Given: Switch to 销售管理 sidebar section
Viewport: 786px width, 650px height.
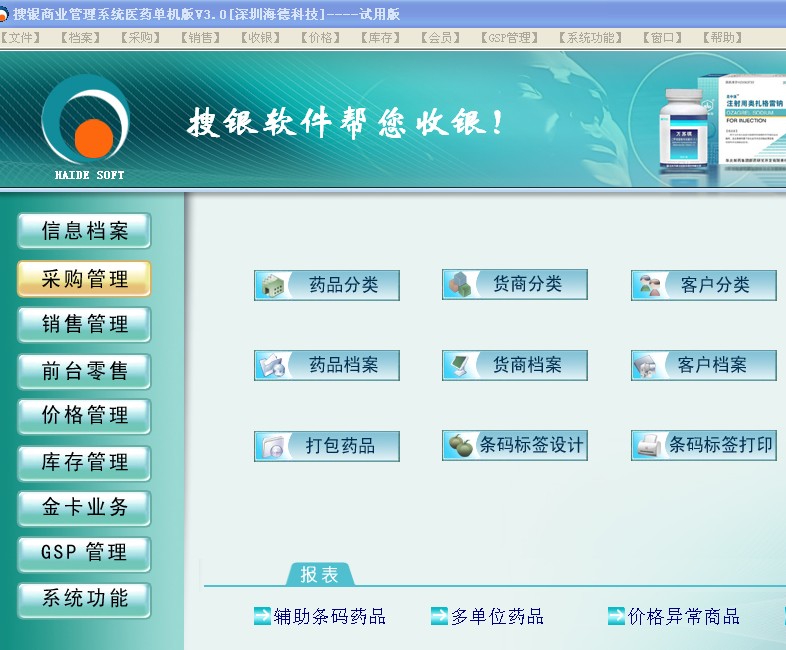Looking at the screenshot, I should tap(85, 324).
